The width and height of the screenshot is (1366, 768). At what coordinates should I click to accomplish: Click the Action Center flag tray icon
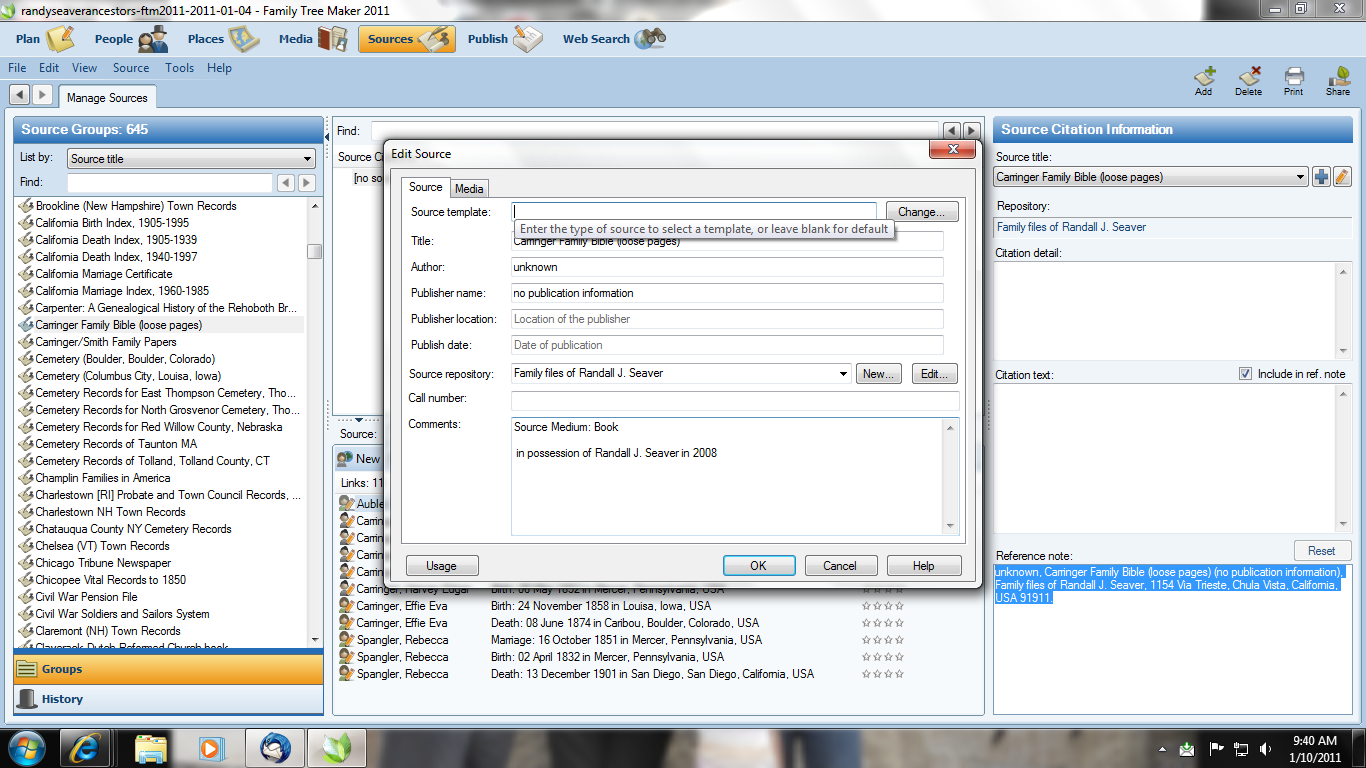(x=1217, y=748)
